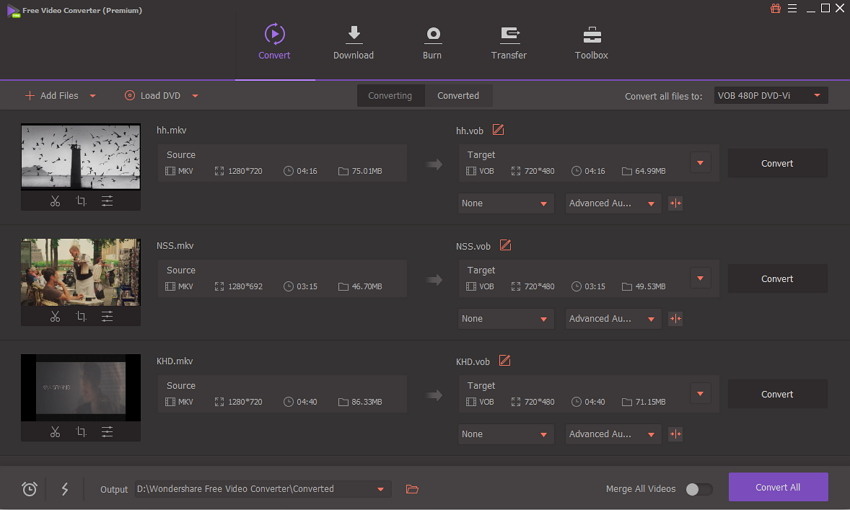Screen dimensions: 850x510
Task: Crop the NSS.mkv video
Action: tap(81, 317)
